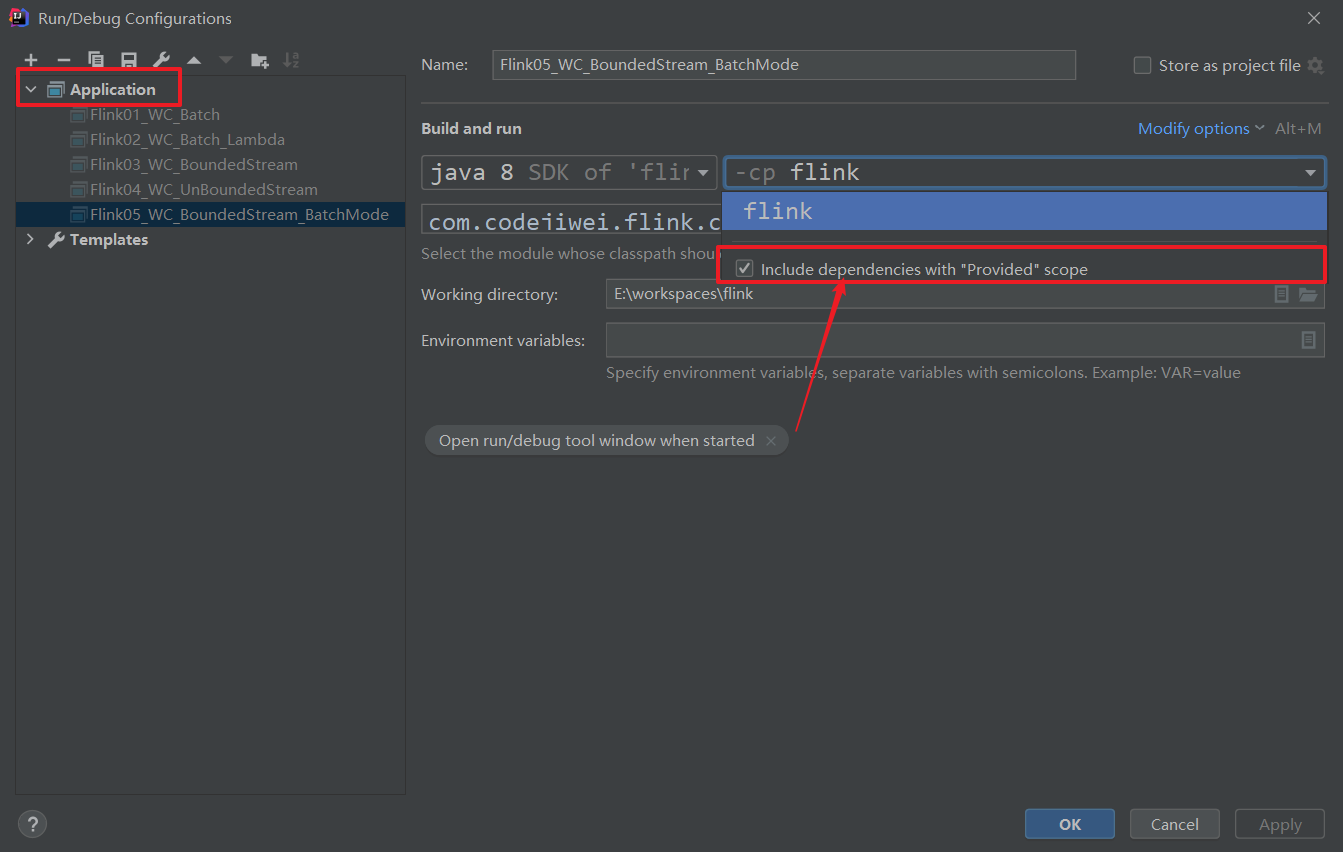This screenshot has height=852, width=1343.
Task: Edit templates with wrench icon
Action: (x=162, y=61)
